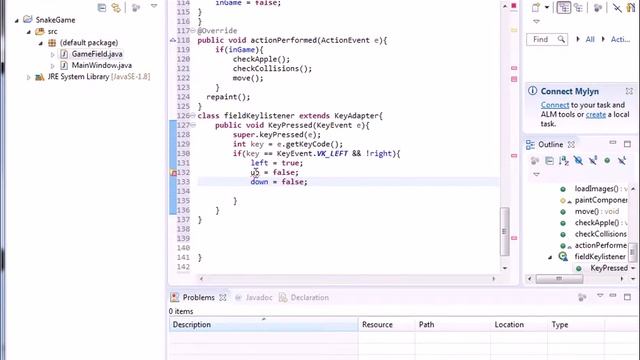Toggle Hide Fields in Outline
The height and width of the screenshot is (360, 640).
[x=578, y=161]
